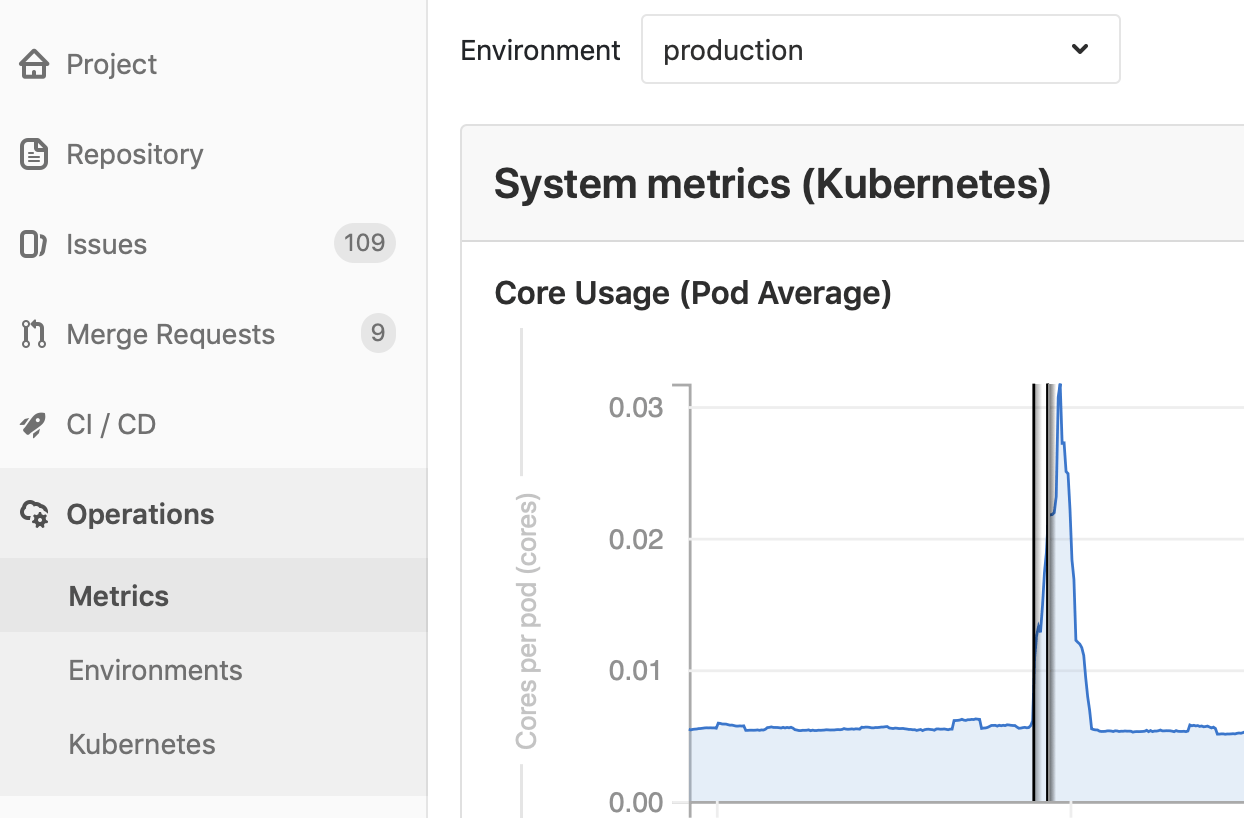Click the Repository document icon
Image resolution: width=1244 pixels, height=818 pixels.
[33, 154]
